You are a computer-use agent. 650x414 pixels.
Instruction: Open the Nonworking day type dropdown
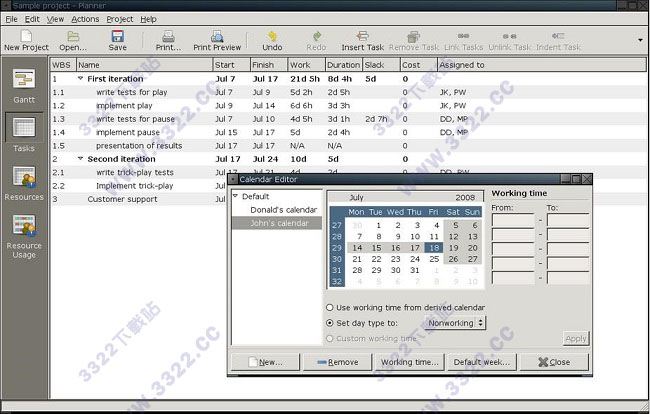pos(456,323)
